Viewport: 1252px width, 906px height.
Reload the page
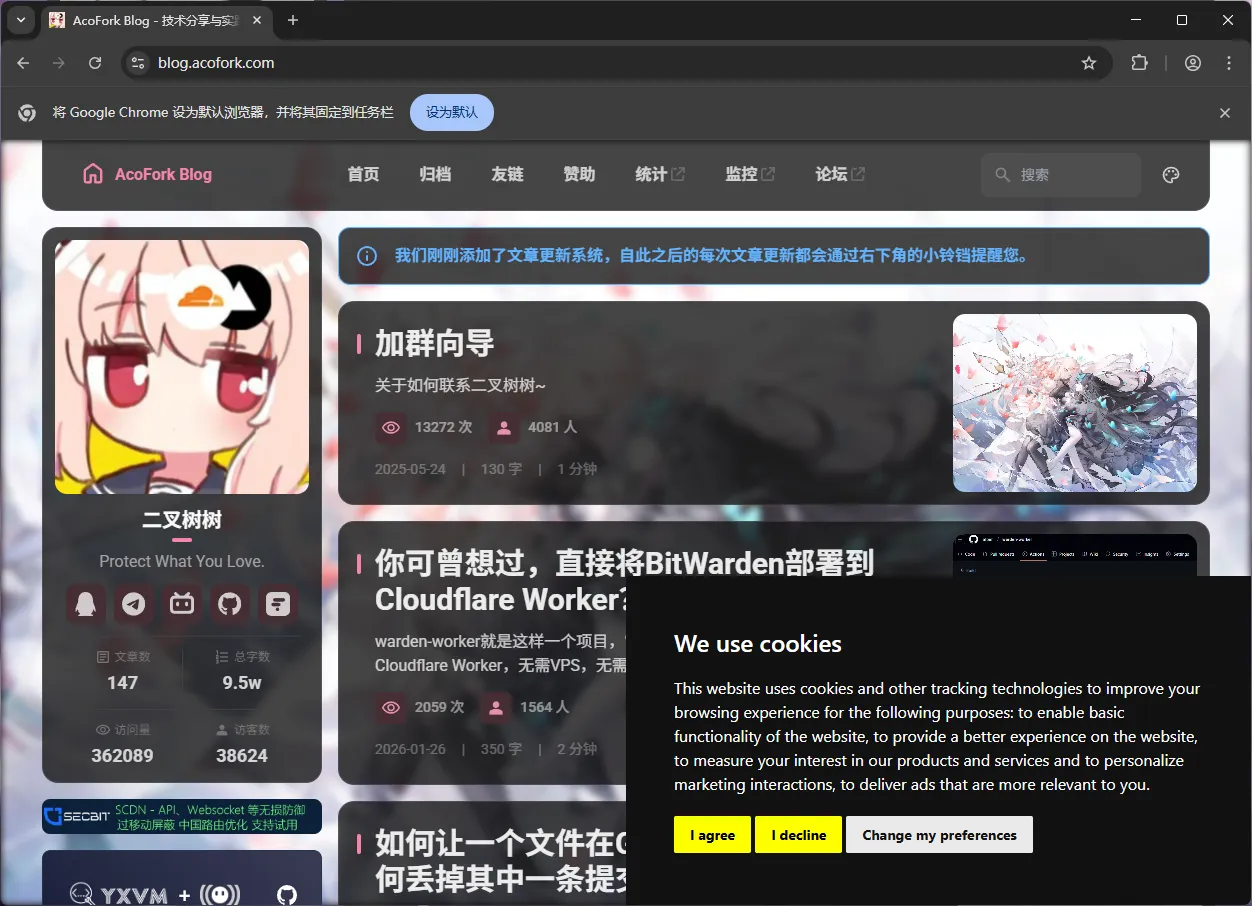point(95,63)
